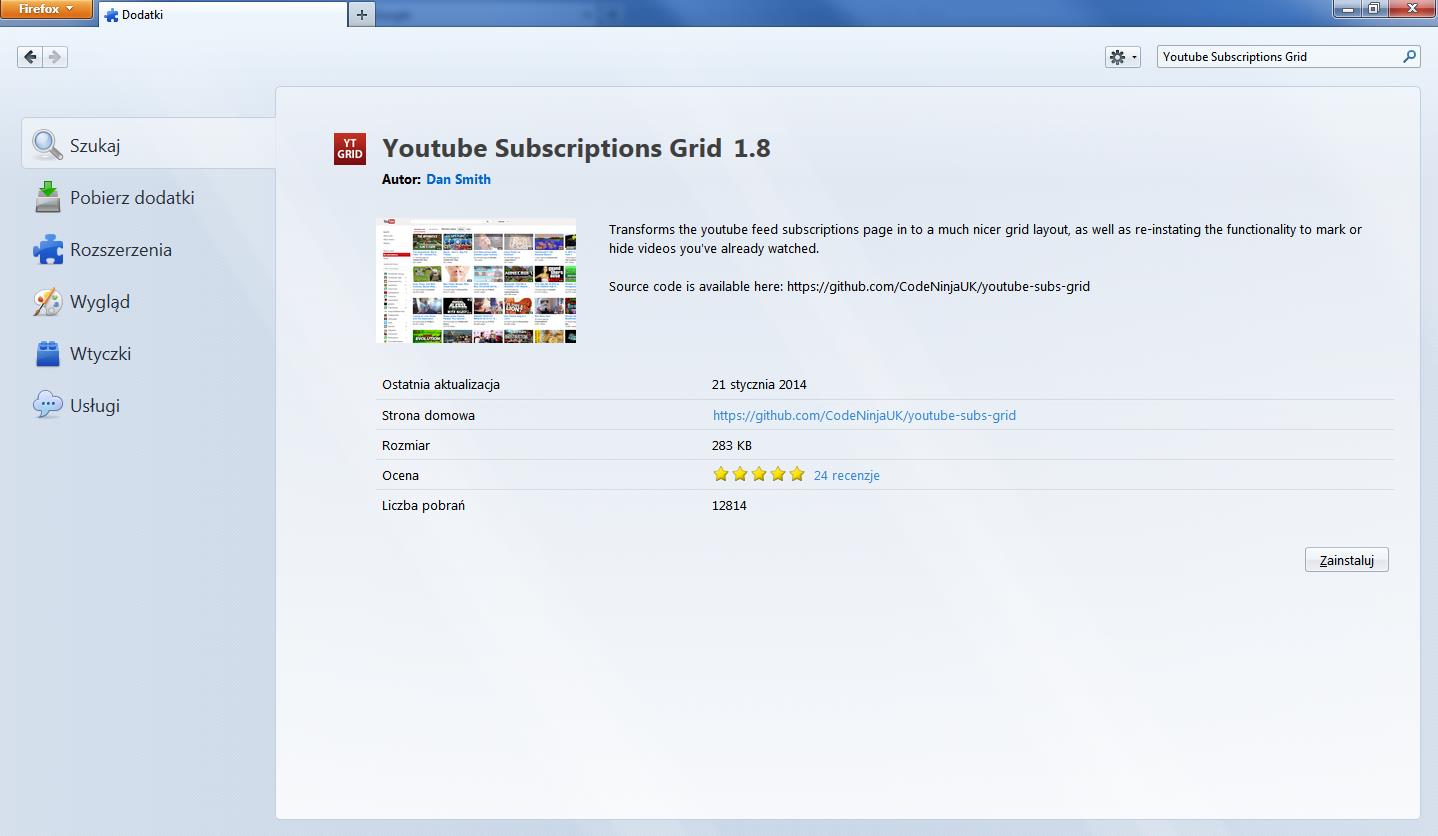Open the 24 recenzje reviews link
Screen dimensions: 1438x836
846,475
